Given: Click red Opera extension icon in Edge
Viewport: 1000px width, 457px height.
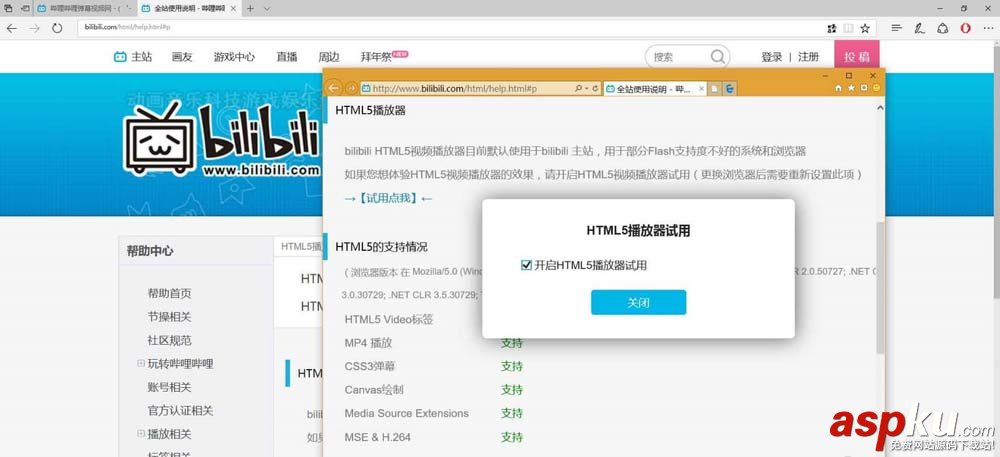Looking at the screenshot, I should click(x=966, y=28).
